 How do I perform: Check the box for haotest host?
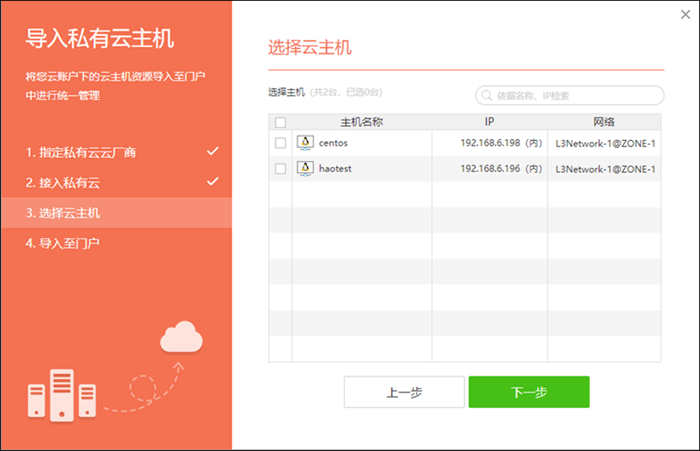coord(280,169)
